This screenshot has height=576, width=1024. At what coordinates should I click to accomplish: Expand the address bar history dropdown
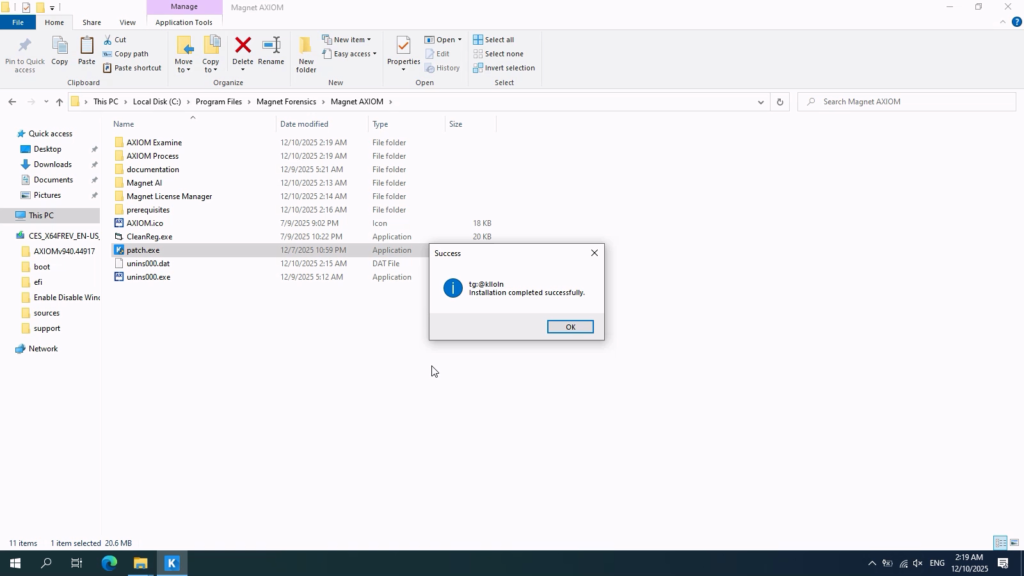point(762,102)
